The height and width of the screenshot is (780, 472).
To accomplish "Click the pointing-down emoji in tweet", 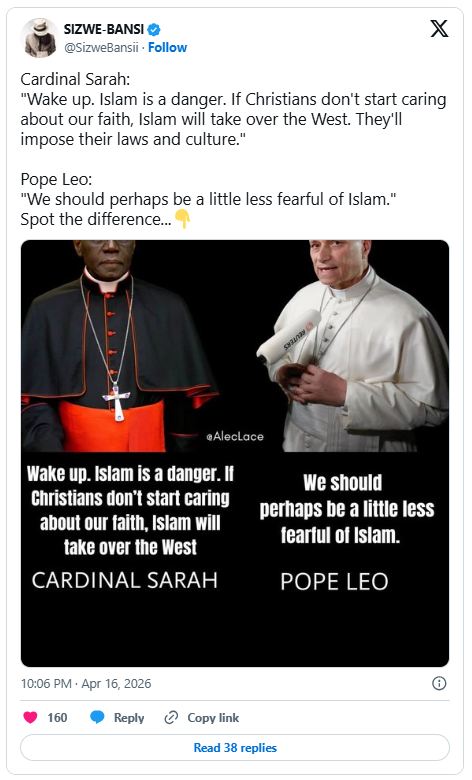I will (182, 219).
